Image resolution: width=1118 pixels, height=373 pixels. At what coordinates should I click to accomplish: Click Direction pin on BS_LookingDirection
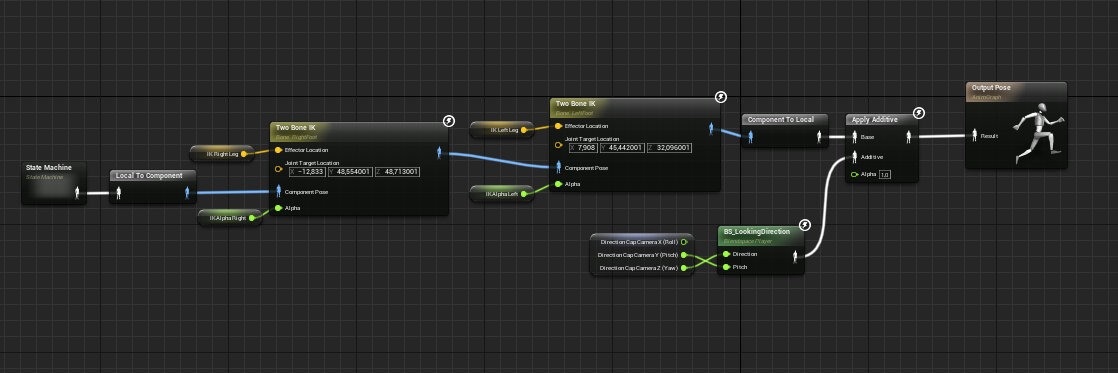point(726,254)
